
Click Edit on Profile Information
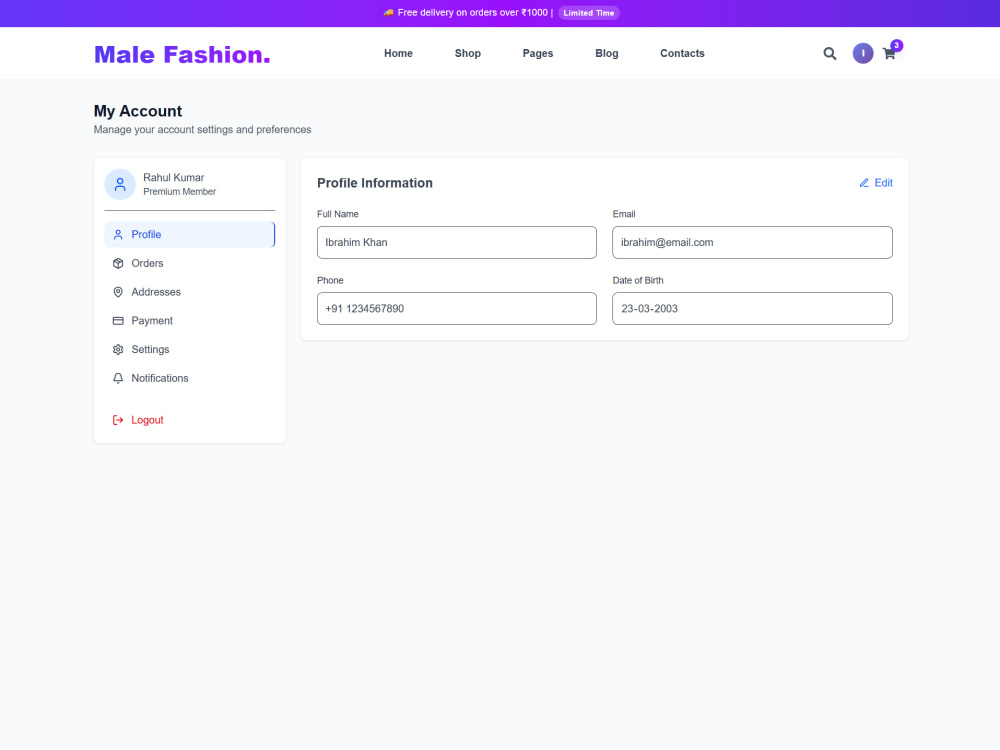pos(876,183)
